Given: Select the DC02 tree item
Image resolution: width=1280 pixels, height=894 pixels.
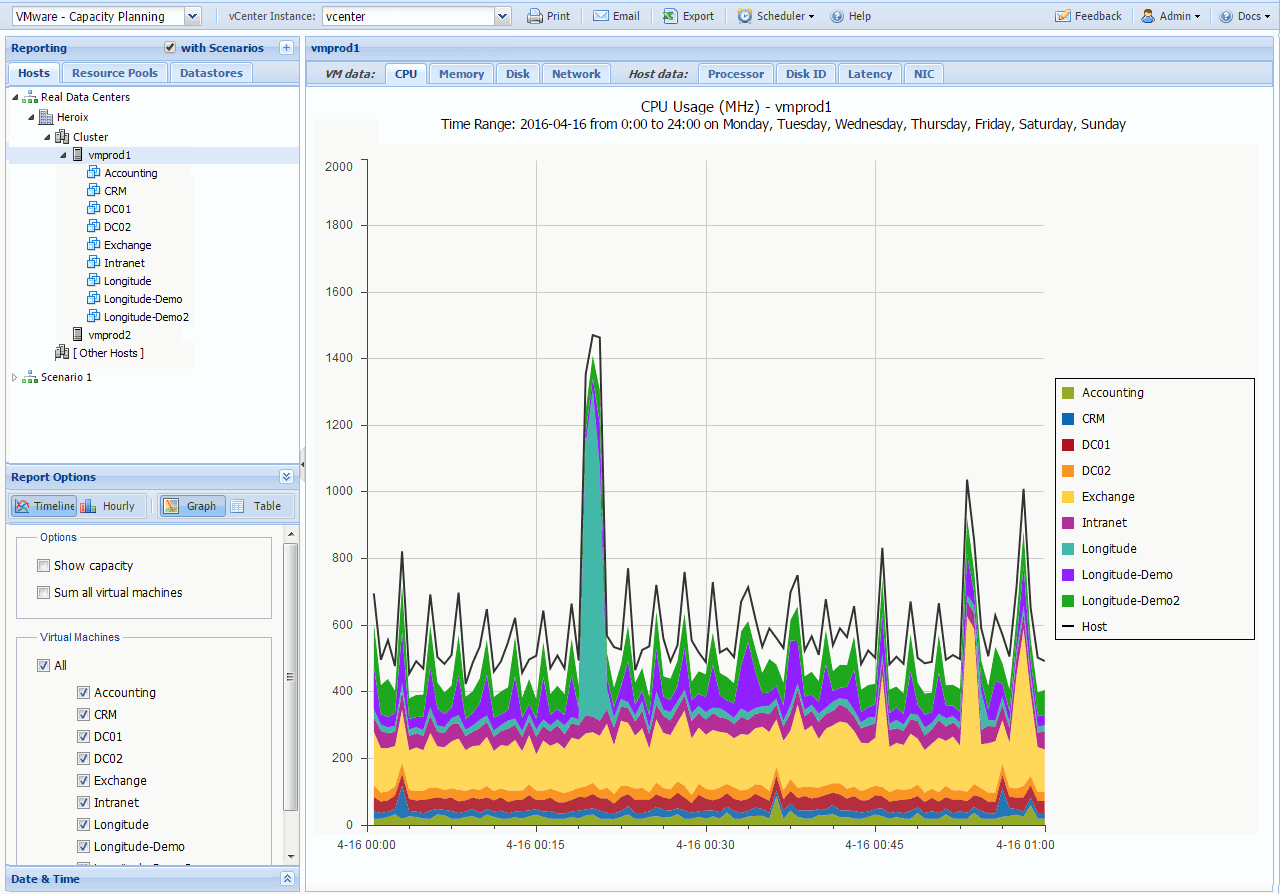Looking at the screenshot, I should click(117, 227).
